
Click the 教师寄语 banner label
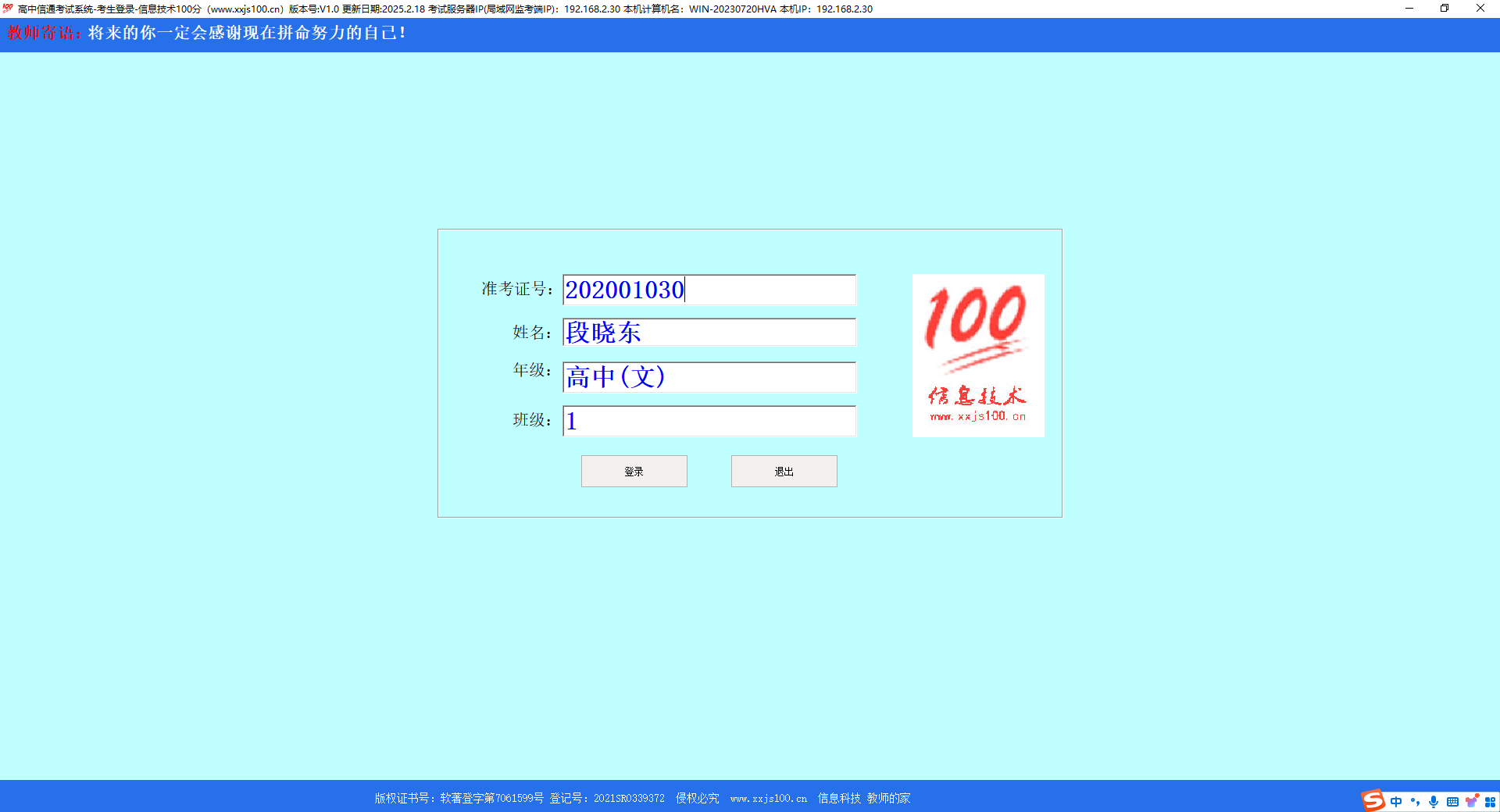pyautogui.click(x=44, y=33)
